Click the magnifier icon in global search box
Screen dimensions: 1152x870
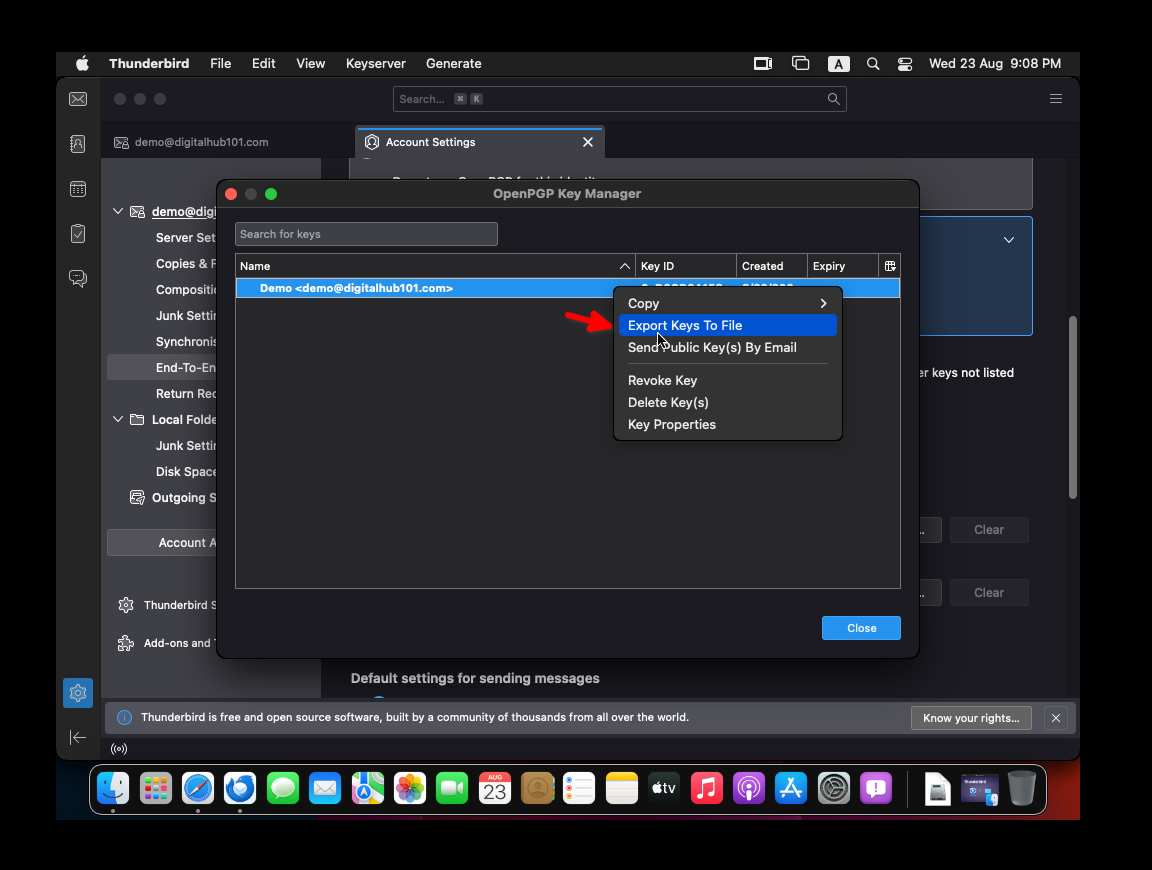[833, 99]
